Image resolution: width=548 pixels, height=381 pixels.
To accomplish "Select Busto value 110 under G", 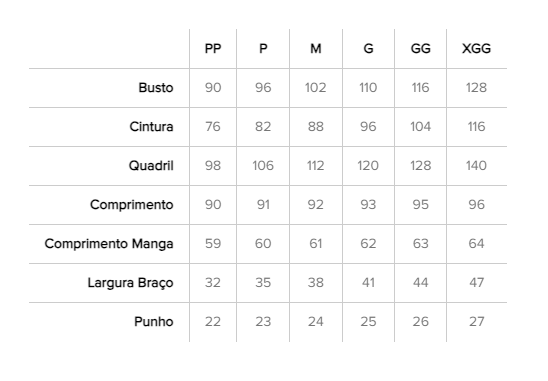I will coord(368,88).
